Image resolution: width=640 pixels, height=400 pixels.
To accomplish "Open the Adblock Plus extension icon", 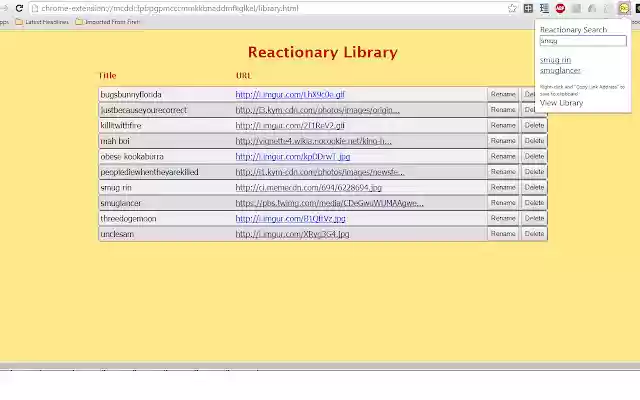I will click(560, 8).
